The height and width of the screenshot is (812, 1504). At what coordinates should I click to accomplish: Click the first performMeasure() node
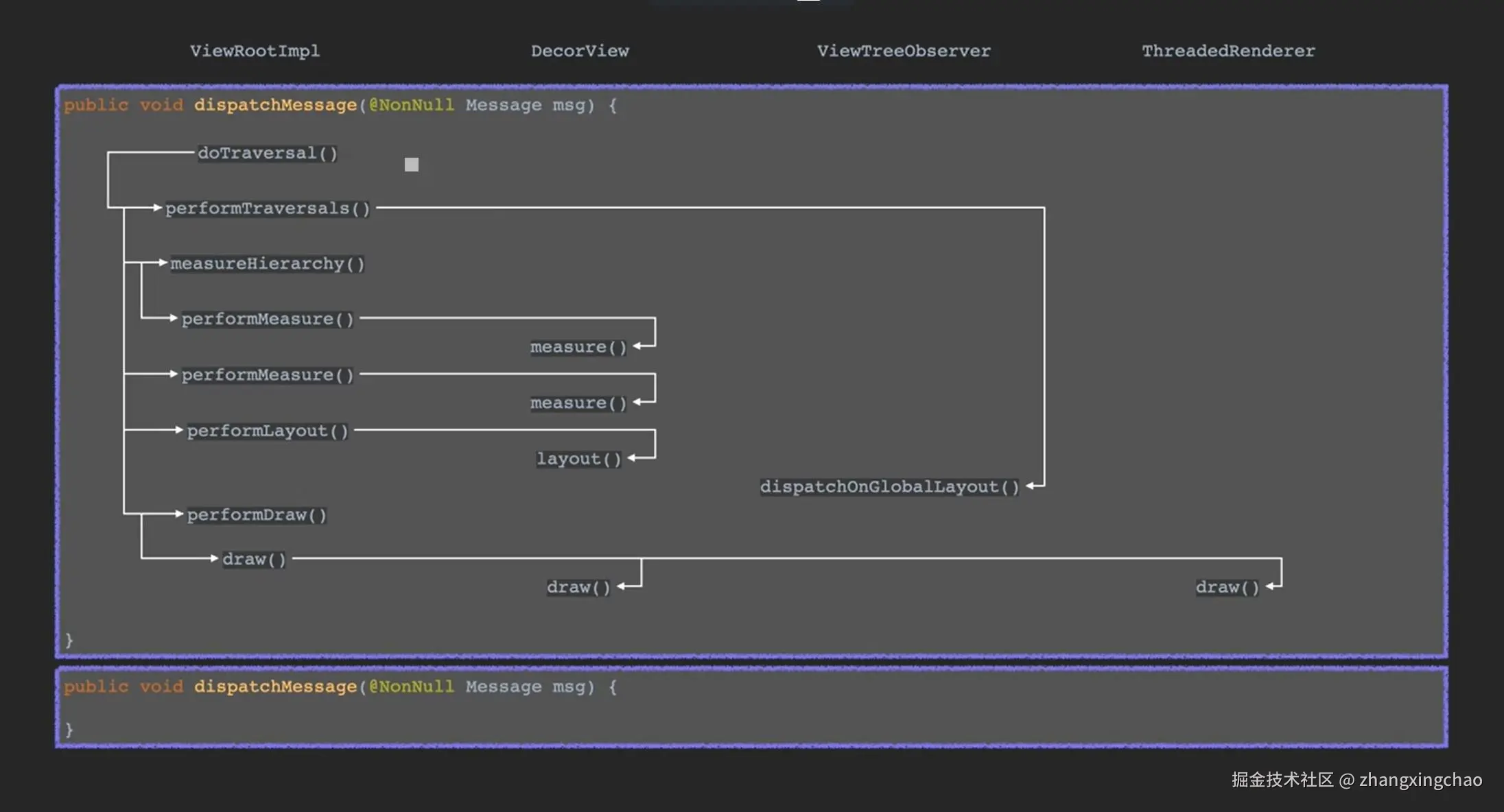(267, 320)
